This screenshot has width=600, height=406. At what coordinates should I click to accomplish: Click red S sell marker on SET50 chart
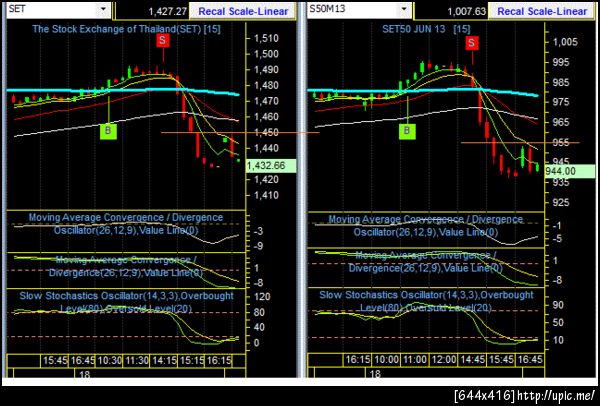[x=472, y=43]
